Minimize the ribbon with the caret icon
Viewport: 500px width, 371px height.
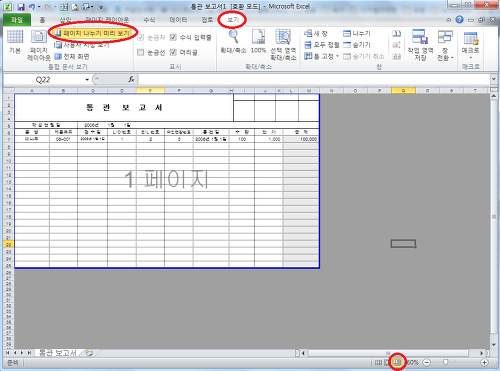pos(448,20)
